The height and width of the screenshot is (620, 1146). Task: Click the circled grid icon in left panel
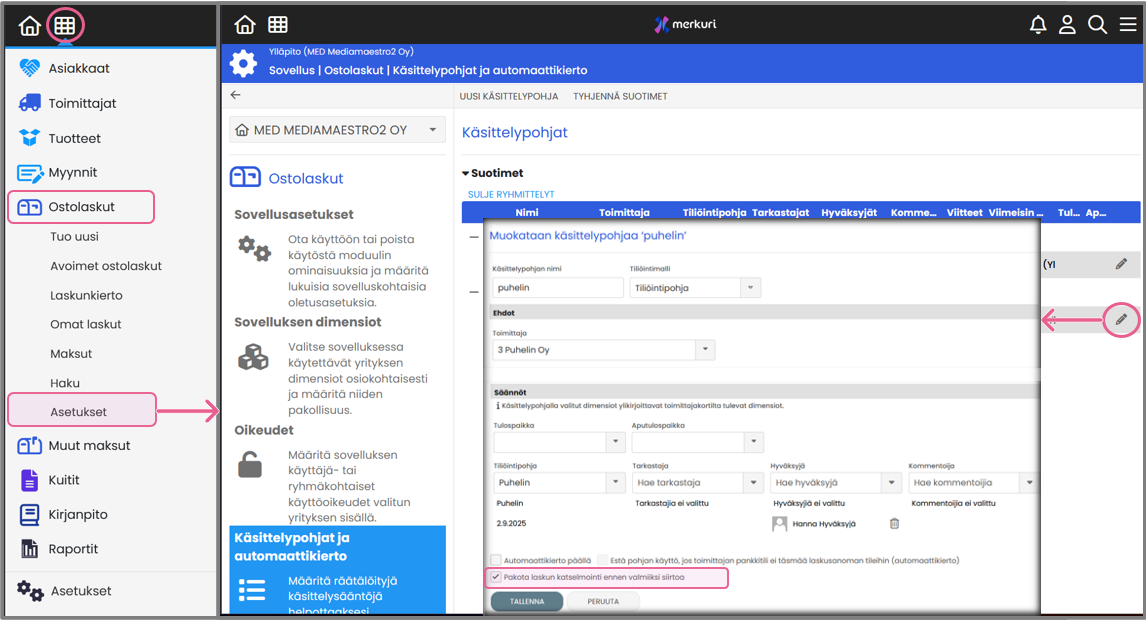[x=65, y=26]
